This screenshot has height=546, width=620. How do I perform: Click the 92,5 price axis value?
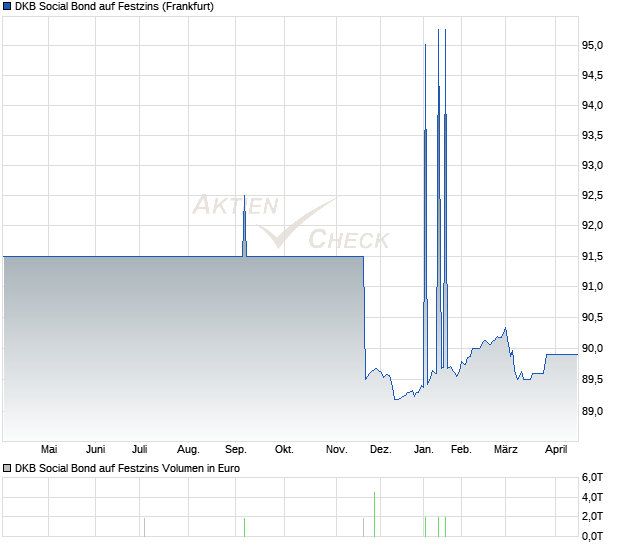(592, 195)
